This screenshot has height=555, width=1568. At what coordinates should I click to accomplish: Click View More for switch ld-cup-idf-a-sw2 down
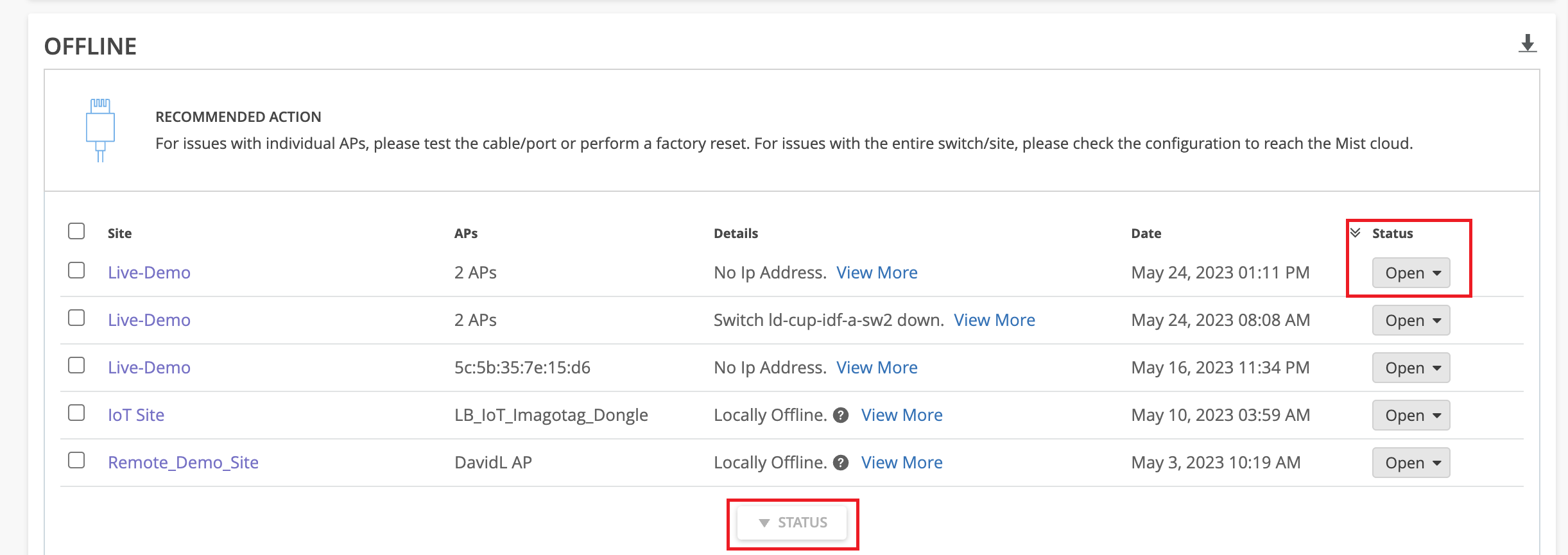(x=994, y=320)
